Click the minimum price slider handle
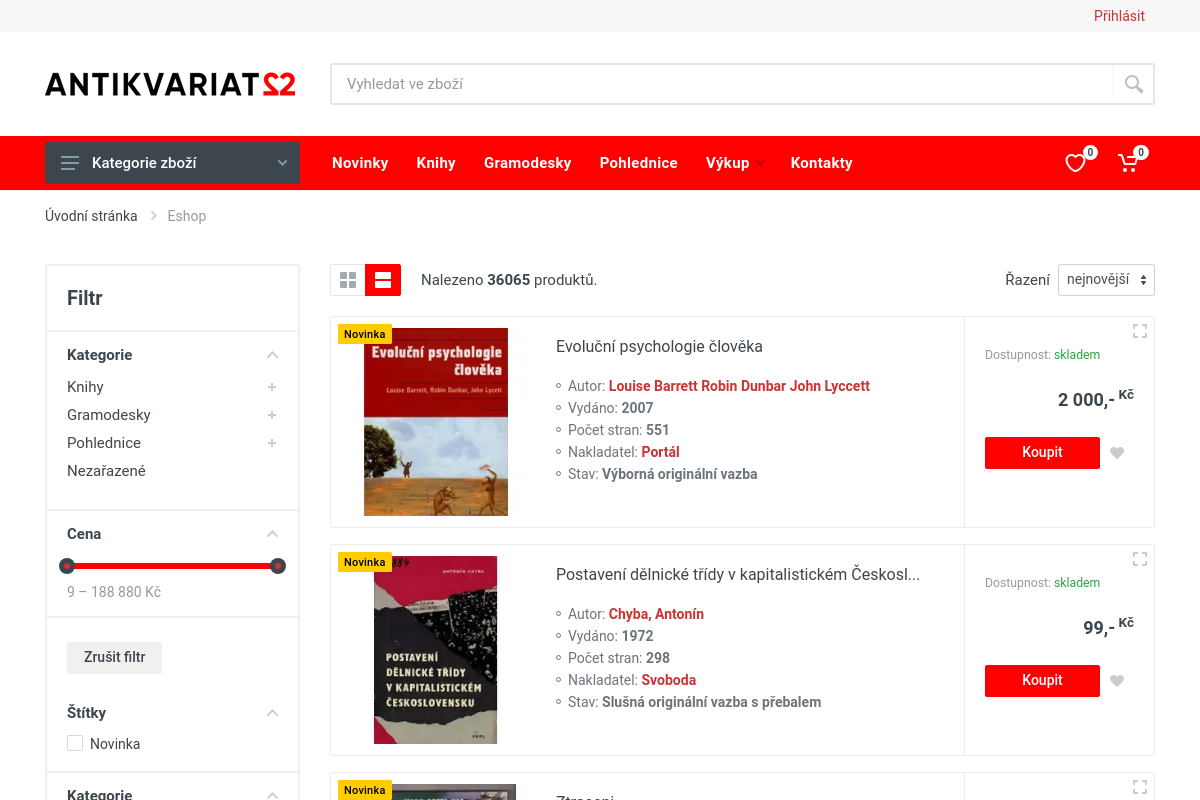This screenshot has height=800, width=1200. [67, 566]
